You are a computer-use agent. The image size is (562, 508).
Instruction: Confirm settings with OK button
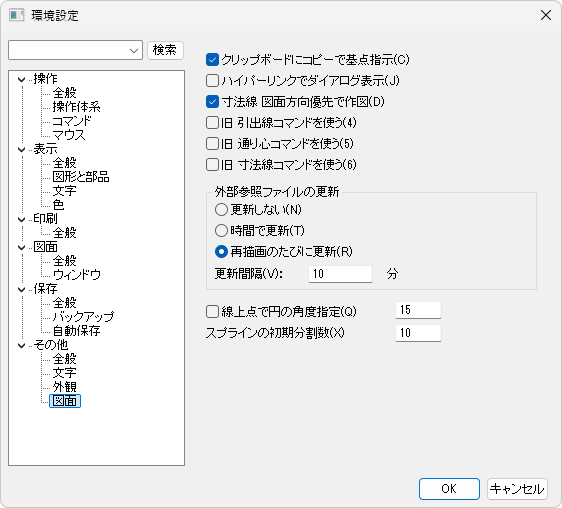pos(449,489)
